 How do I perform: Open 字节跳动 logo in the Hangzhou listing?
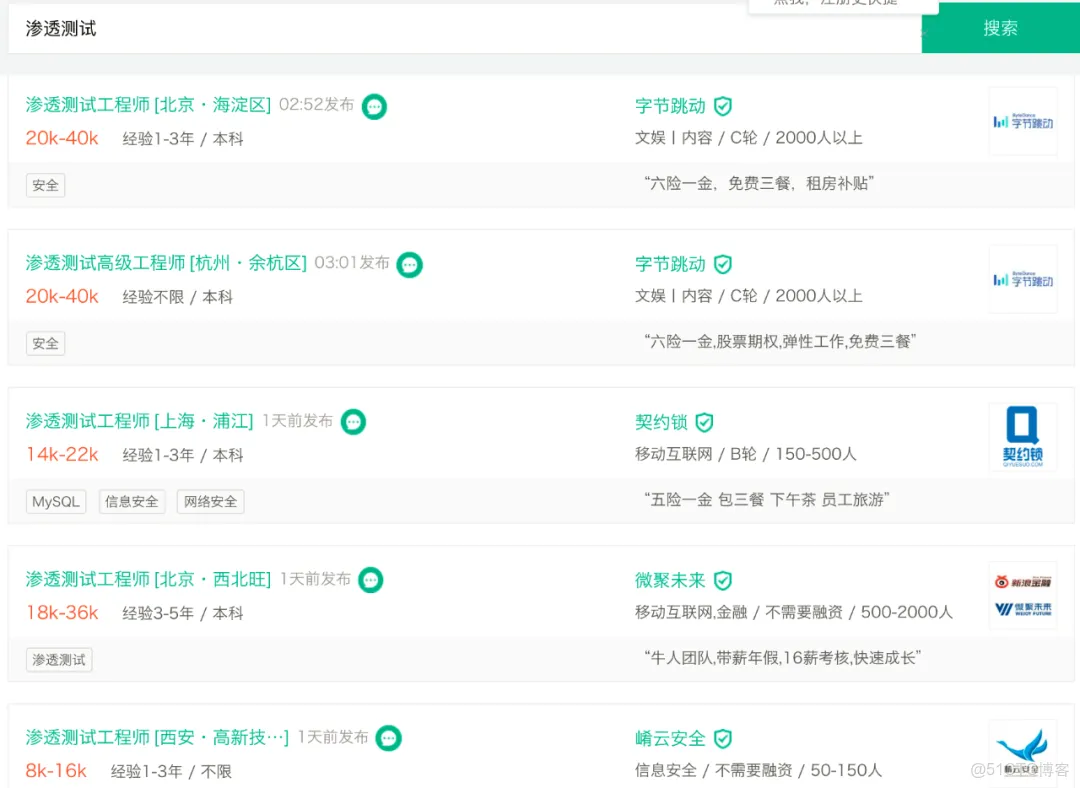click(1023, 280)
